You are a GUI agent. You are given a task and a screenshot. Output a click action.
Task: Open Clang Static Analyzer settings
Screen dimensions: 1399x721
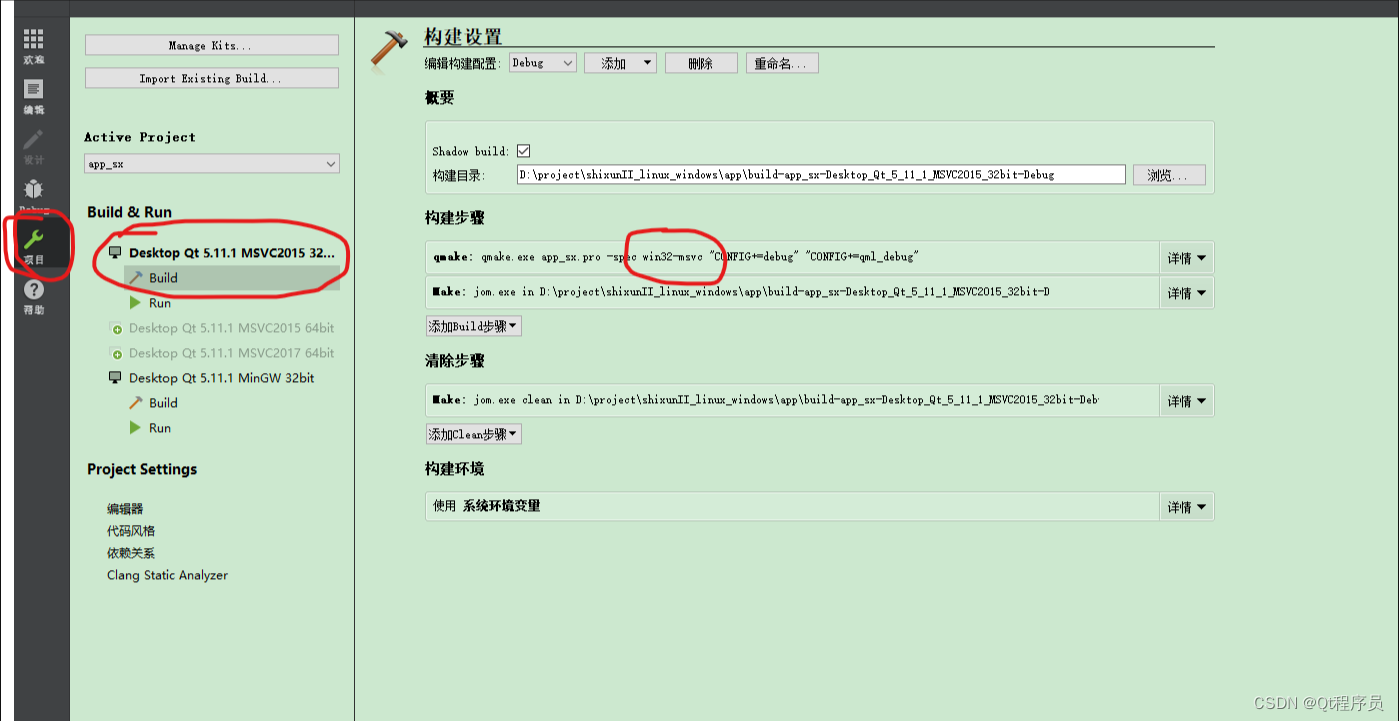(167, 575)
